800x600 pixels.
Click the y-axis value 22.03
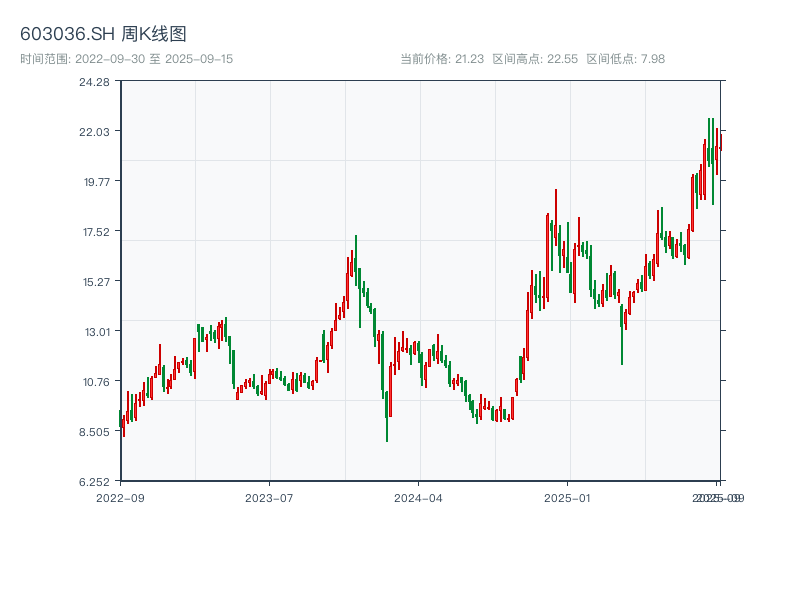(x=94, y=132)
